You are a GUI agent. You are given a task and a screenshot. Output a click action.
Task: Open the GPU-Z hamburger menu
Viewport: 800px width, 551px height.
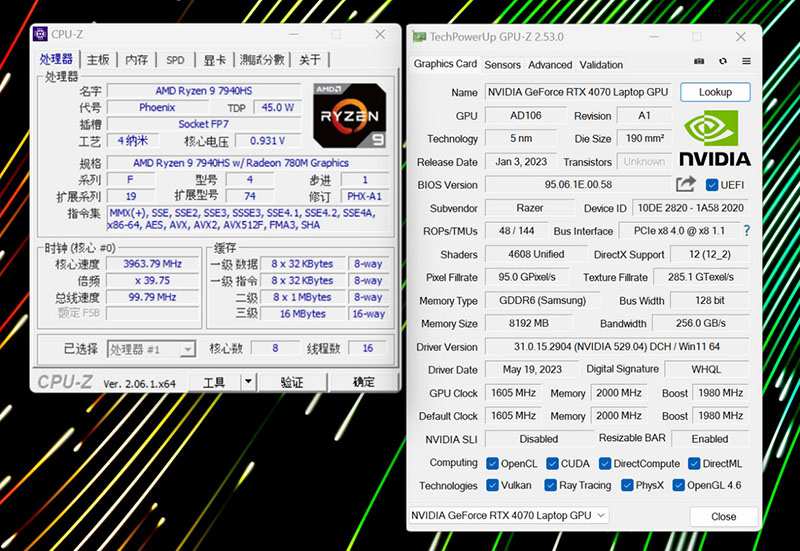click(746, 61)
